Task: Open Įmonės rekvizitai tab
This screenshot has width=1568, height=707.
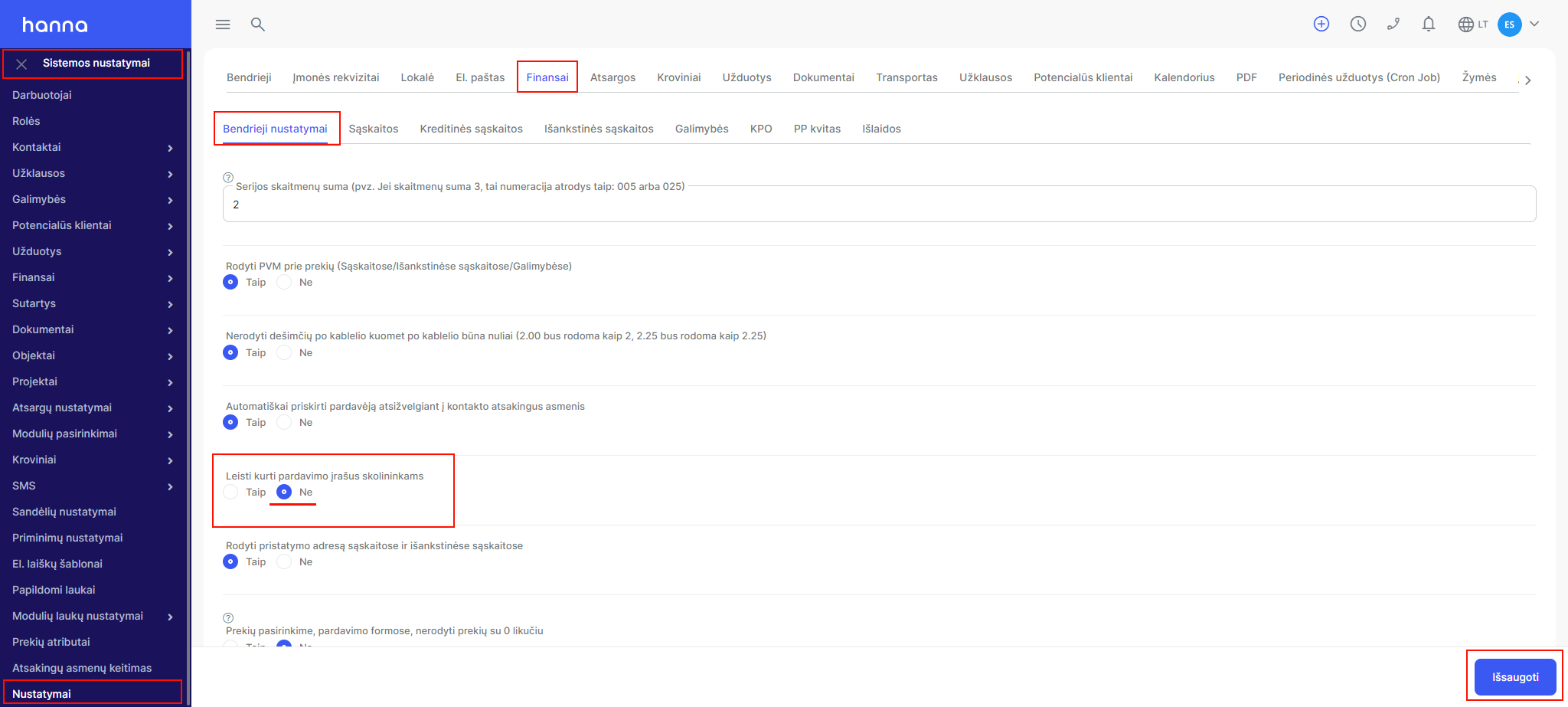Action: 336,77
